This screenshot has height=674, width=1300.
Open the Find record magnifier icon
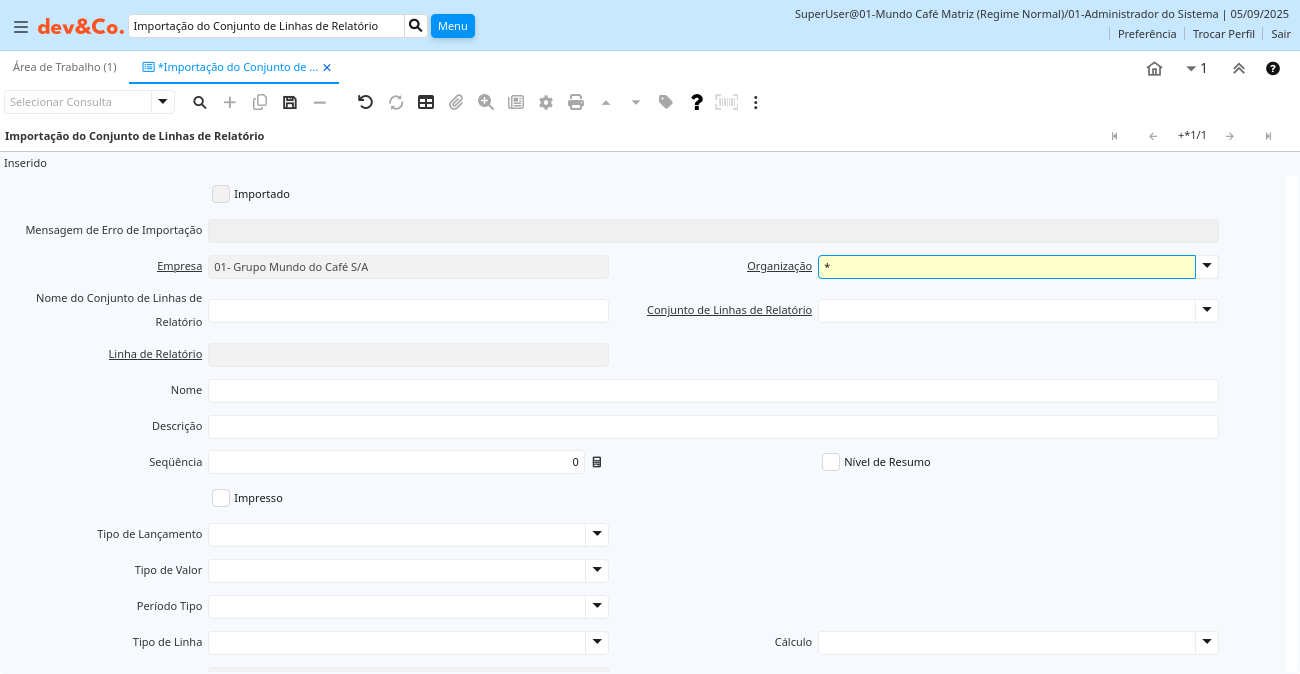pos(200,102)
